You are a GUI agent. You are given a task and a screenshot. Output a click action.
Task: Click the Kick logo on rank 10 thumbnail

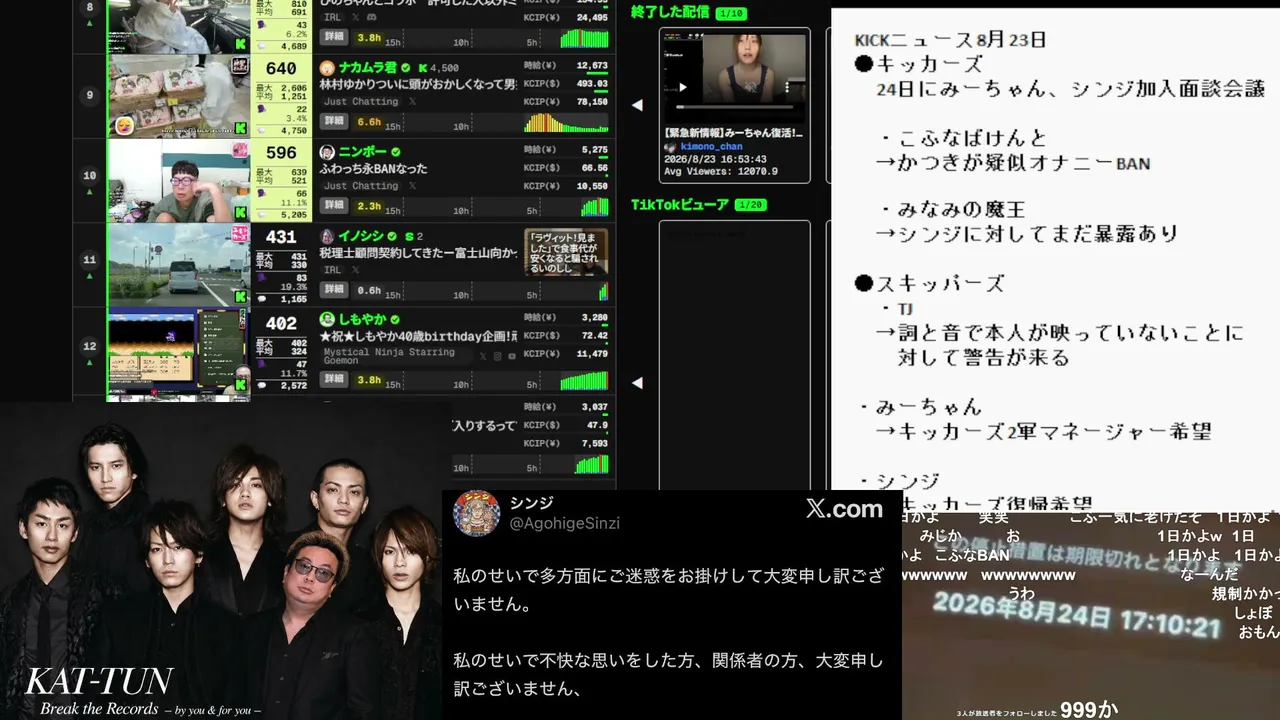[x=240, y=212]
